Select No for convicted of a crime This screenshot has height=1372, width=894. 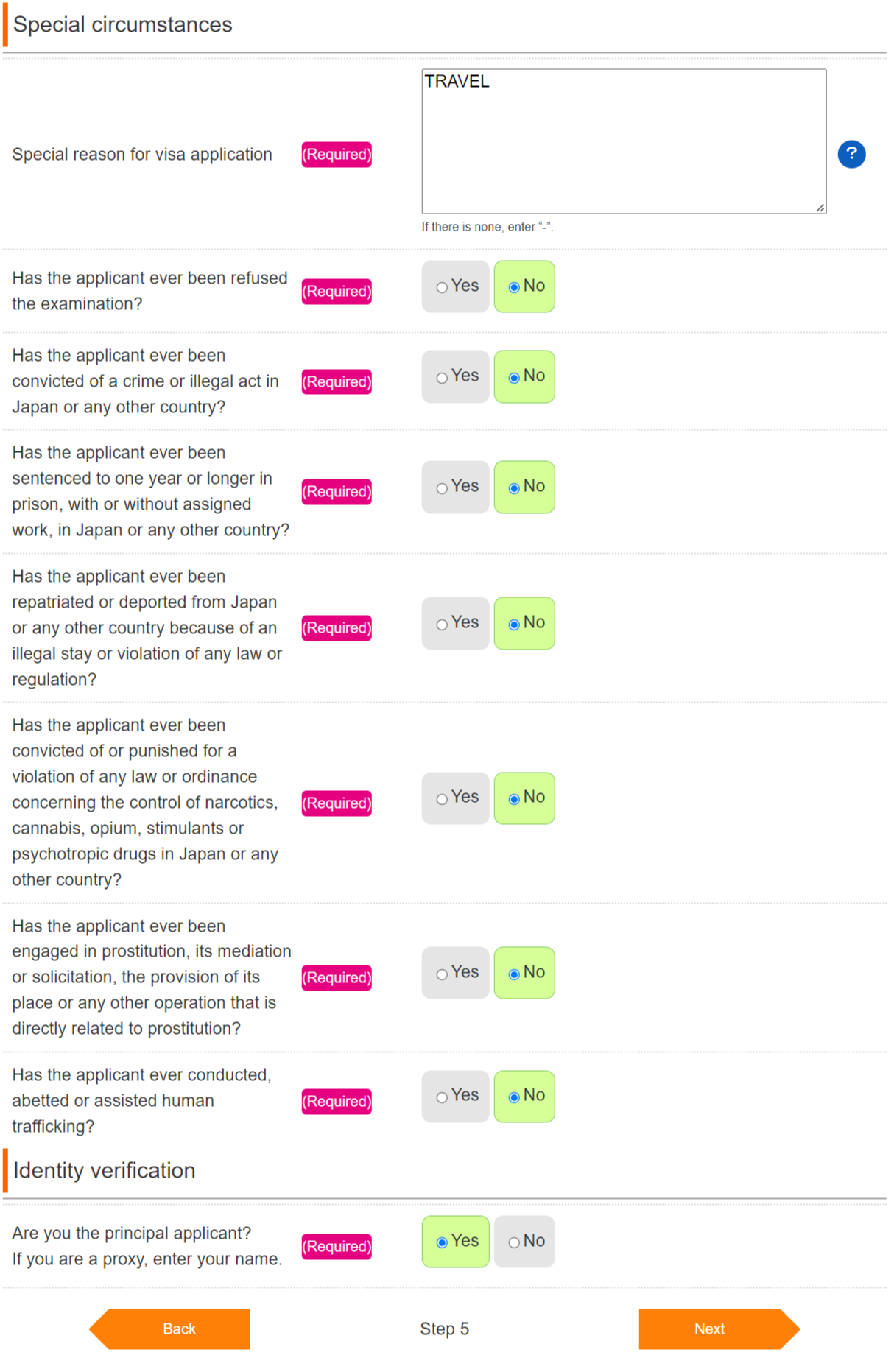524,376
